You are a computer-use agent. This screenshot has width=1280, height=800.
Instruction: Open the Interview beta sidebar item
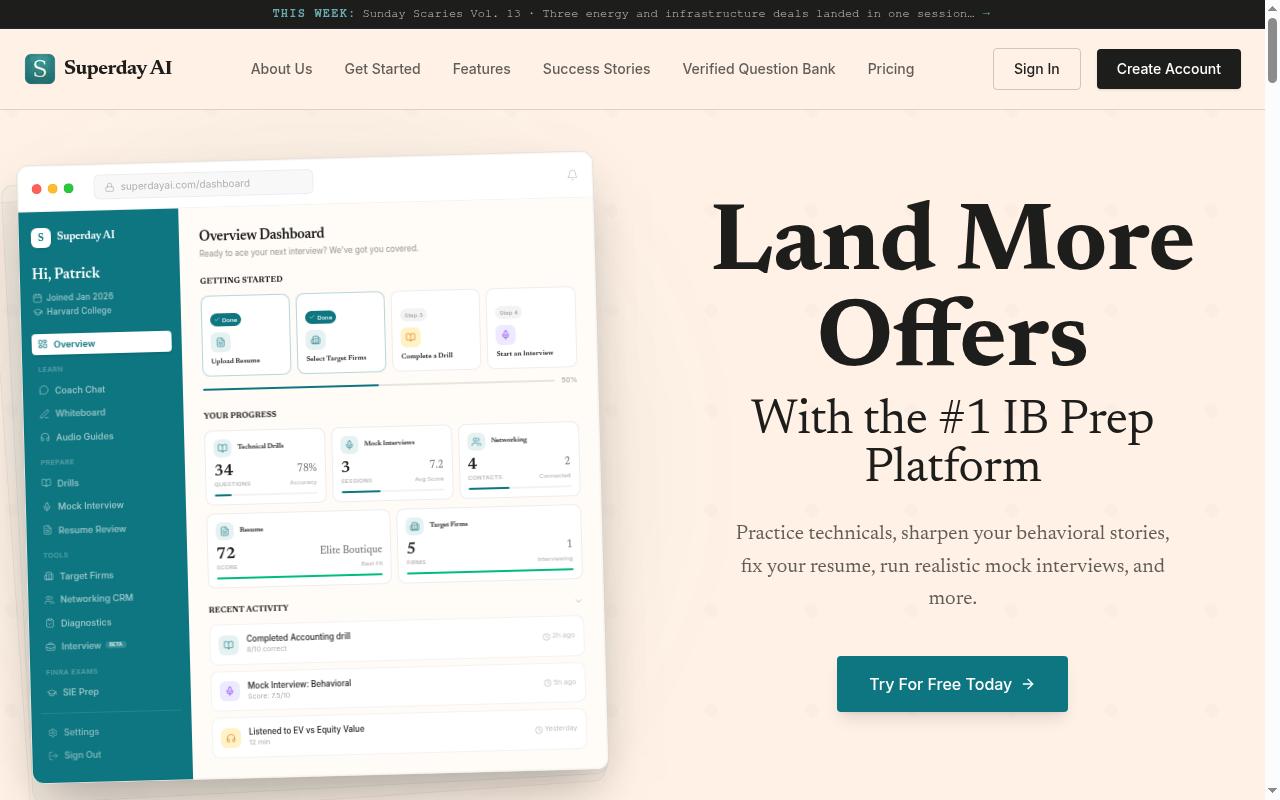tap(86, 646)
